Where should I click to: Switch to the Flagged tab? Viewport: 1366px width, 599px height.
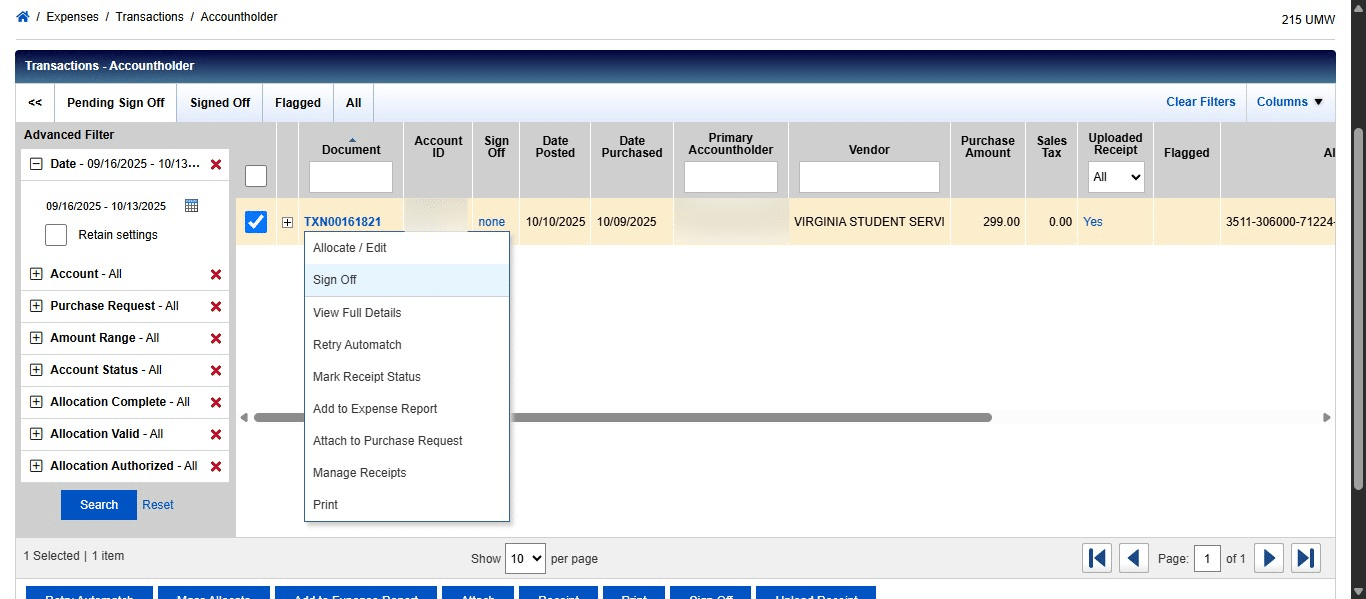298,103
